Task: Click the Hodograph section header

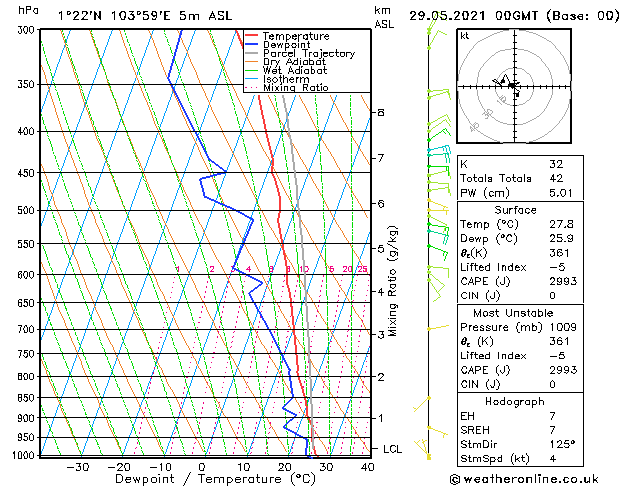Action: [x=515, y=401]
